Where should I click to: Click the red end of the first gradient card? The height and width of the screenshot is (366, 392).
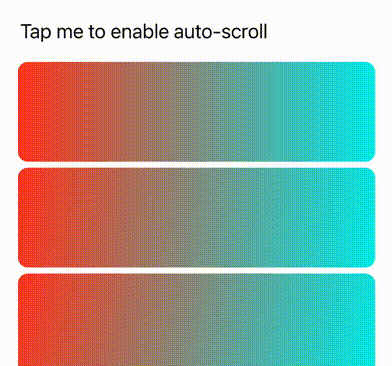pos(30,112)
